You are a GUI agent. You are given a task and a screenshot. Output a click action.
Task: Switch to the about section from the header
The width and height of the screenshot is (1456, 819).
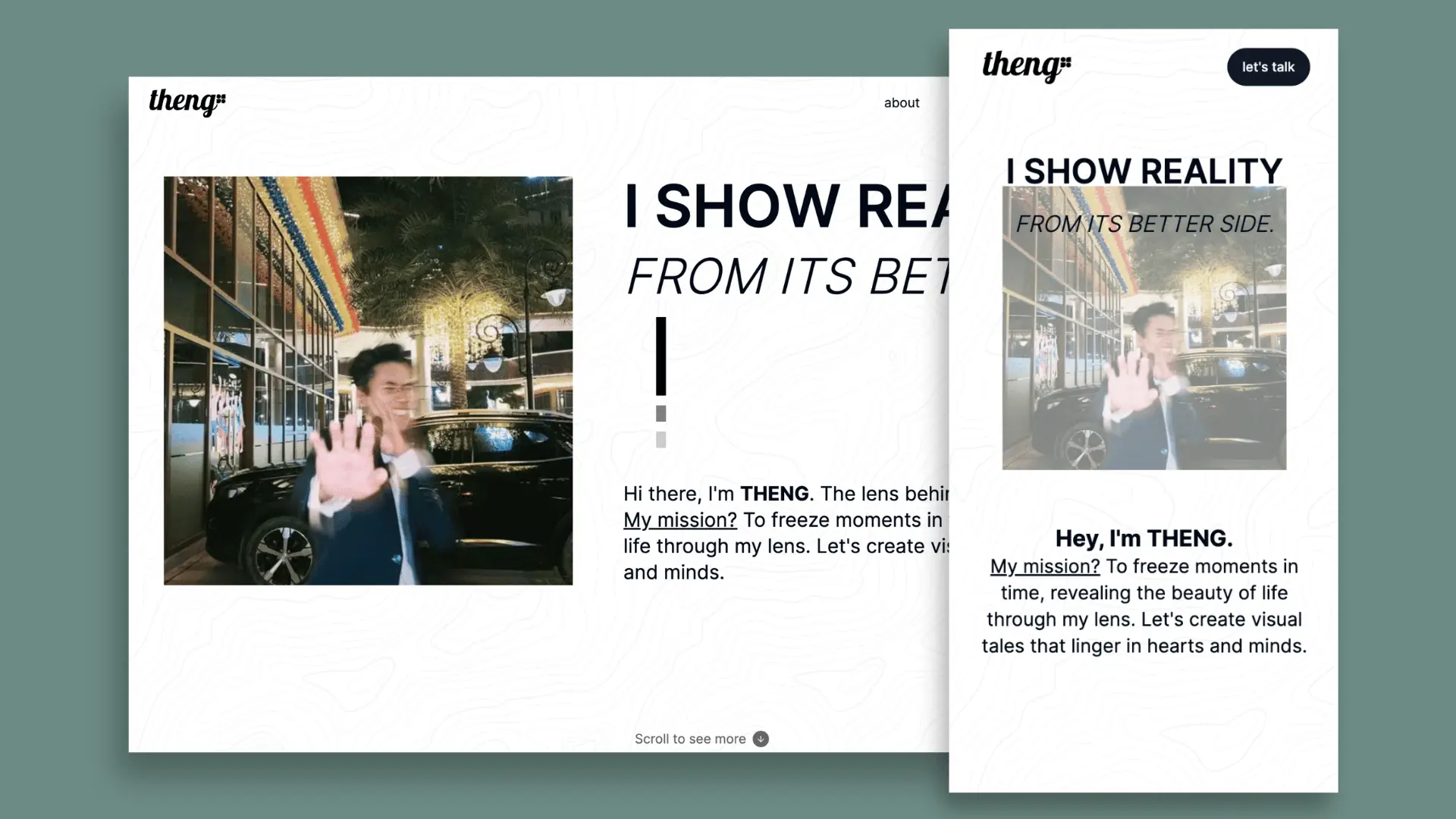tap(901, 102)
